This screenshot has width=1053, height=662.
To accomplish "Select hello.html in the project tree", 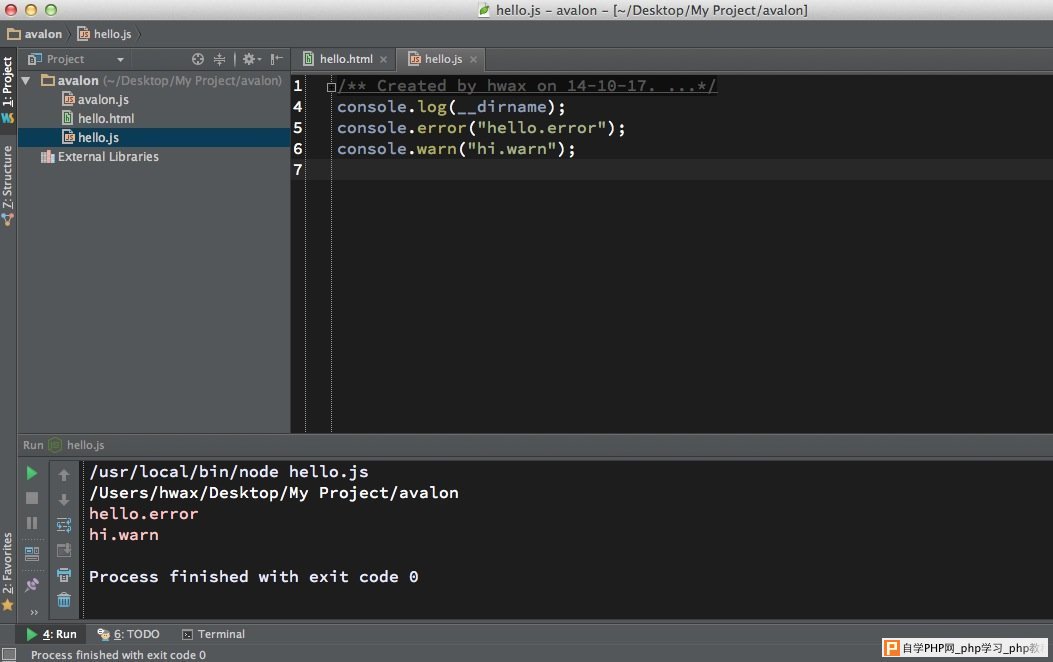I will [105, 118].
